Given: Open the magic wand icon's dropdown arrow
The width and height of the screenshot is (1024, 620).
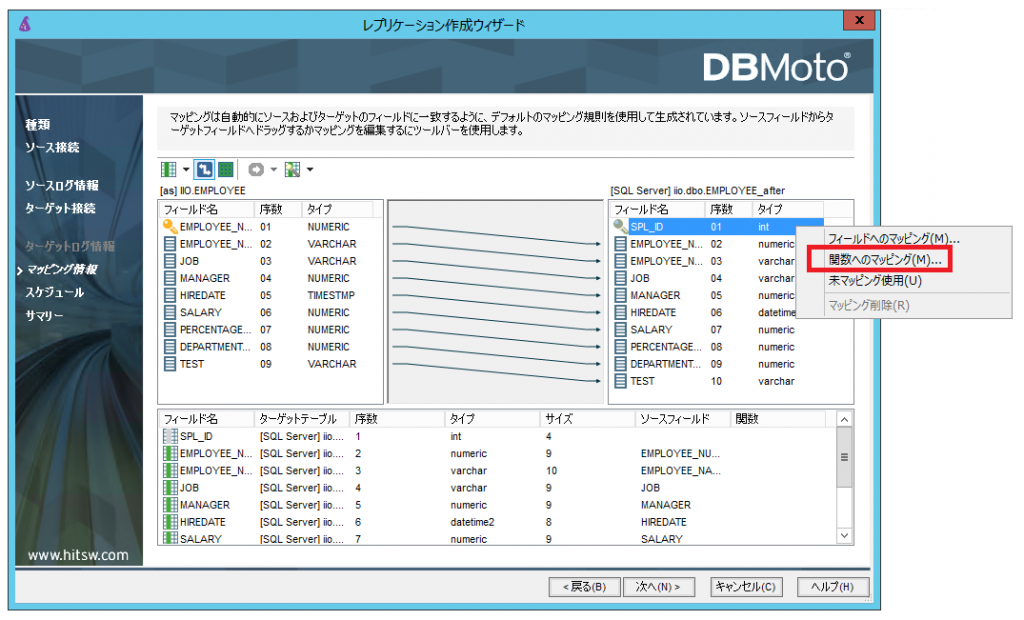Looking at the screenshot, I should [308, 169].
